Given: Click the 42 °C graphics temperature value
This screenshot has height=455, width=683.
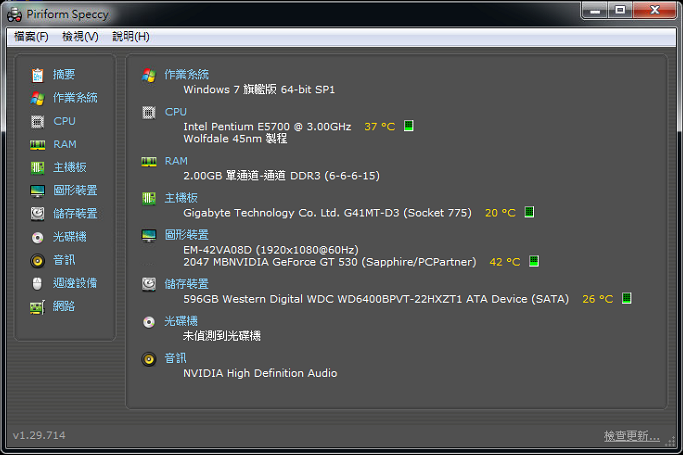Looking at the screenshot, I should pos(505,262).
